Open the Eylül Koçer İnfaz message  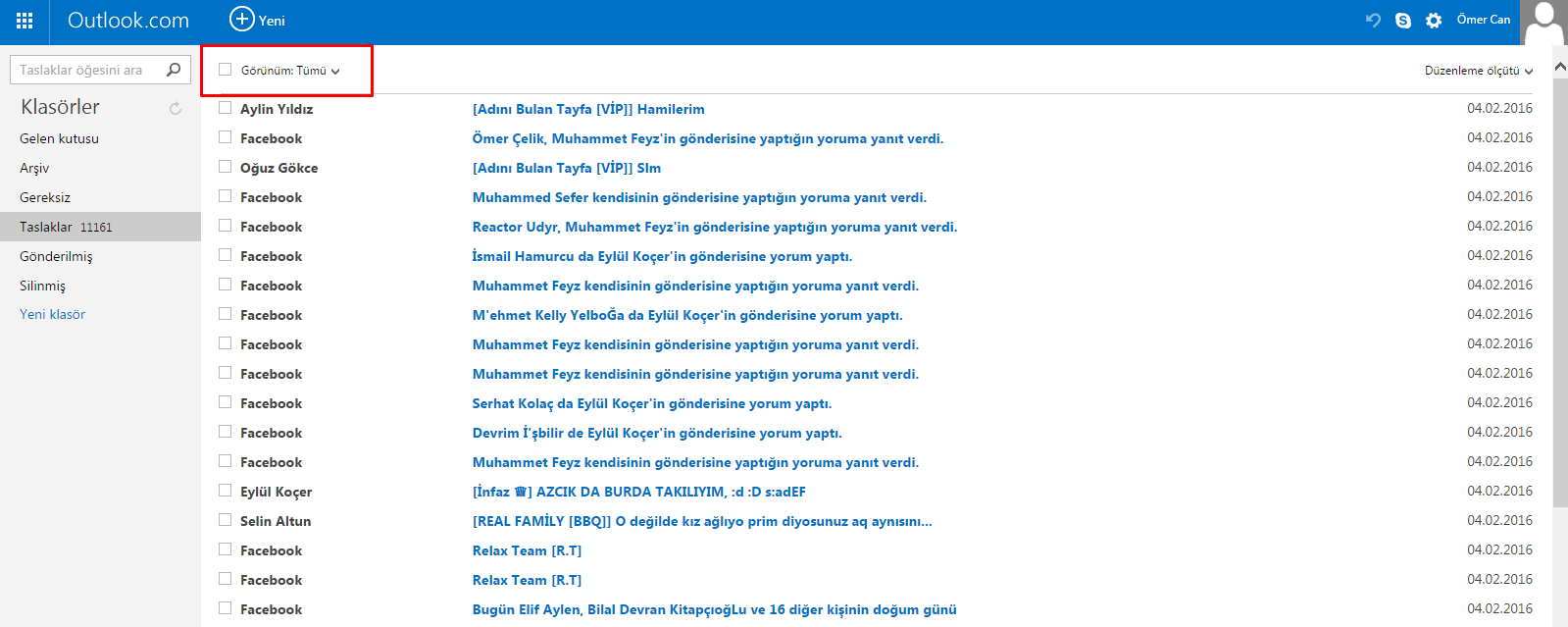click(x=639, y=492)
